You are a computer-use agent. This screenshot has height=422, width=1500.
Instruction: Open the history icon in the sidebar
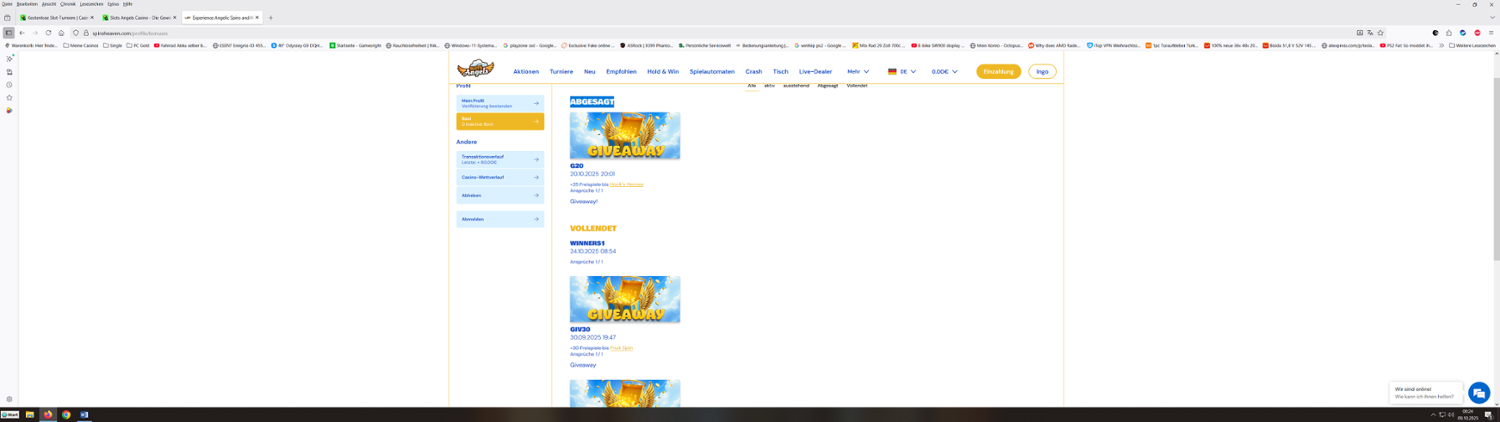click(x=9, y=85)
